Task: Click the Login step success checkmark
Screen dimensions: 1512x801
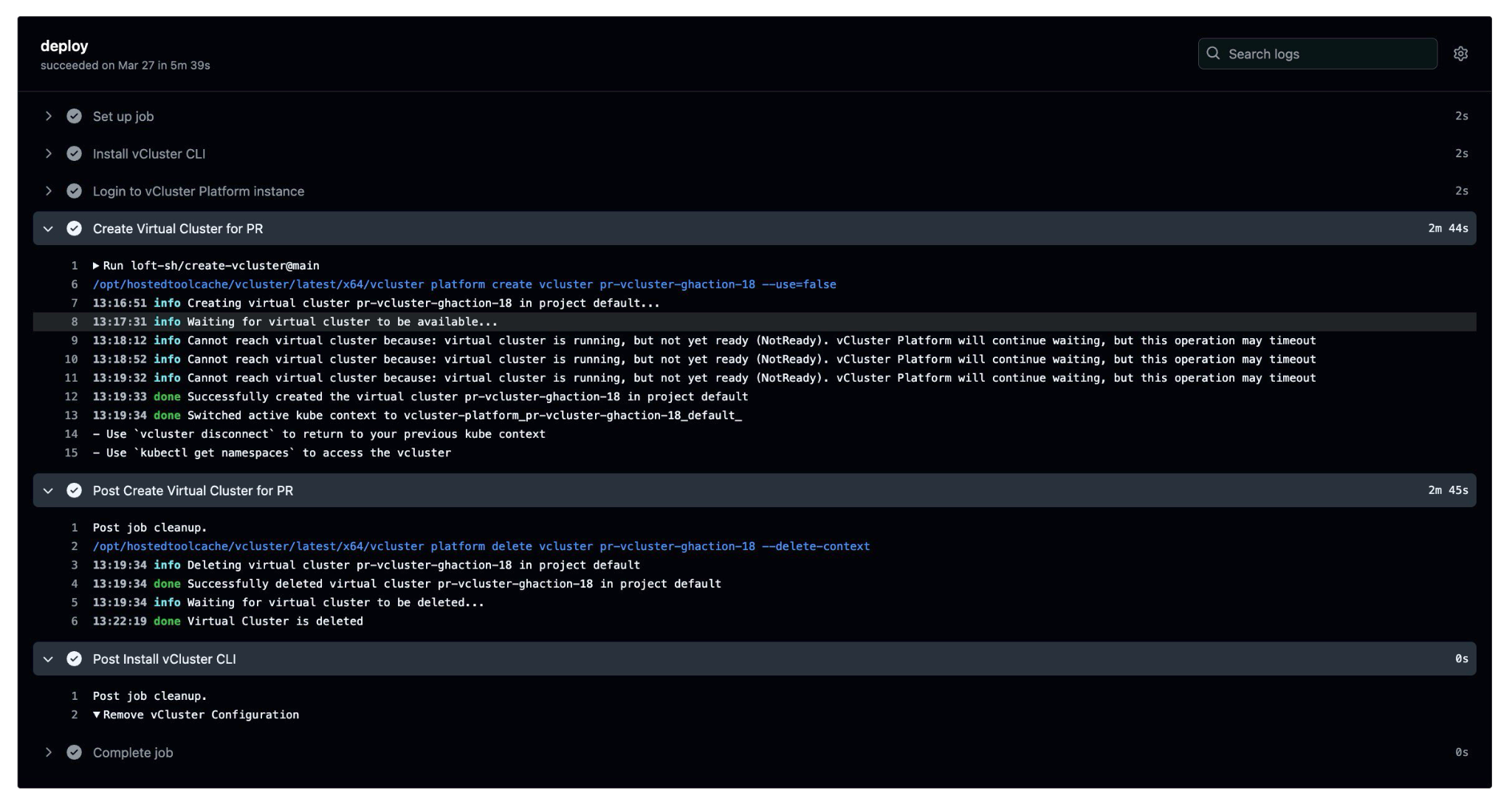Action: [74, 191]
